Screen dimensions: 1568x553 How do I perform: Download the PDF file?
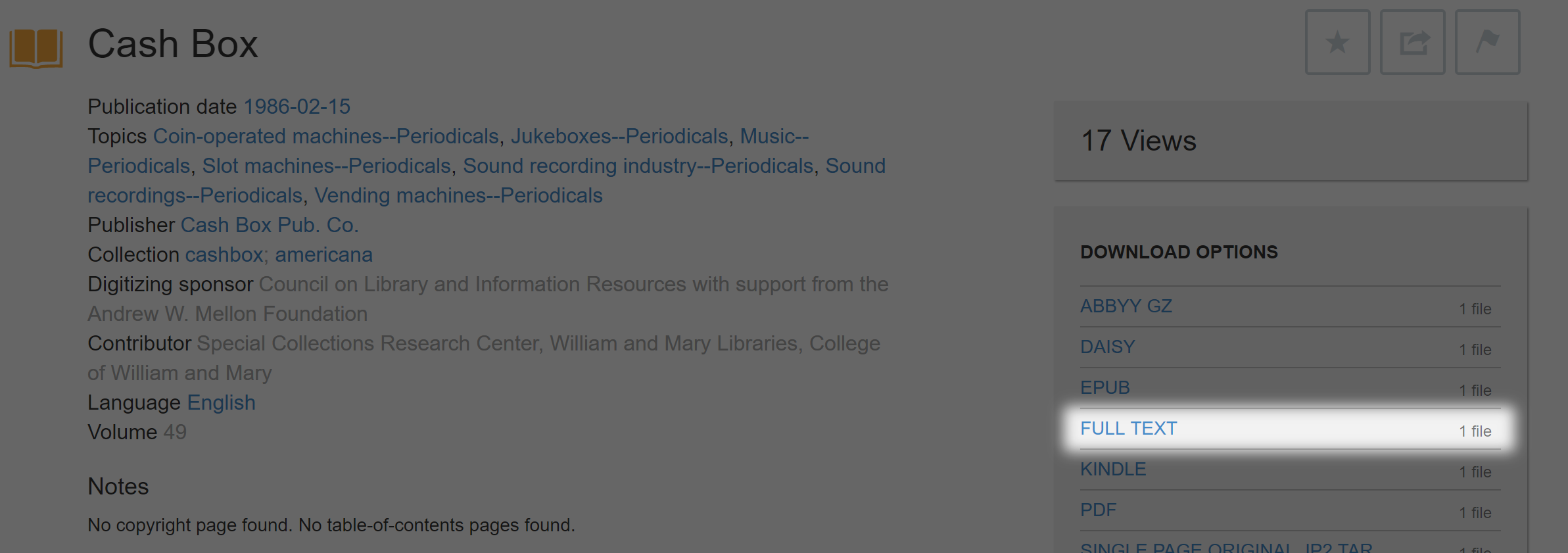pos(1099,510)
